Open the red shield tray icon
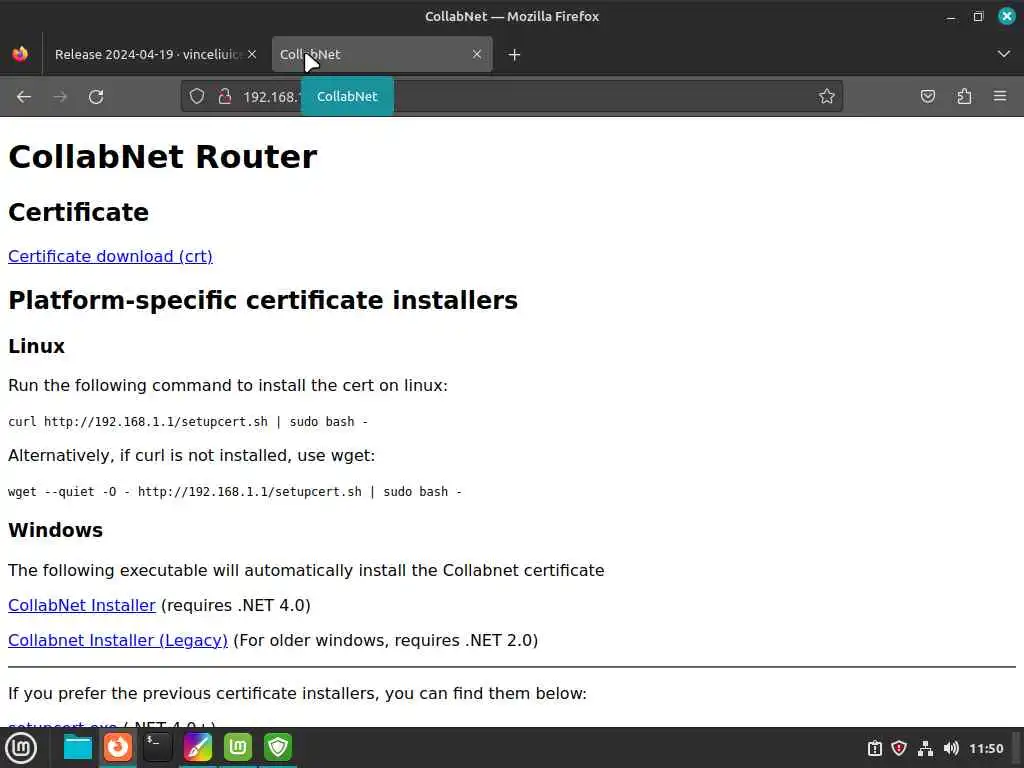Viewport: 1024px width, 768px height. pos(899,748)
